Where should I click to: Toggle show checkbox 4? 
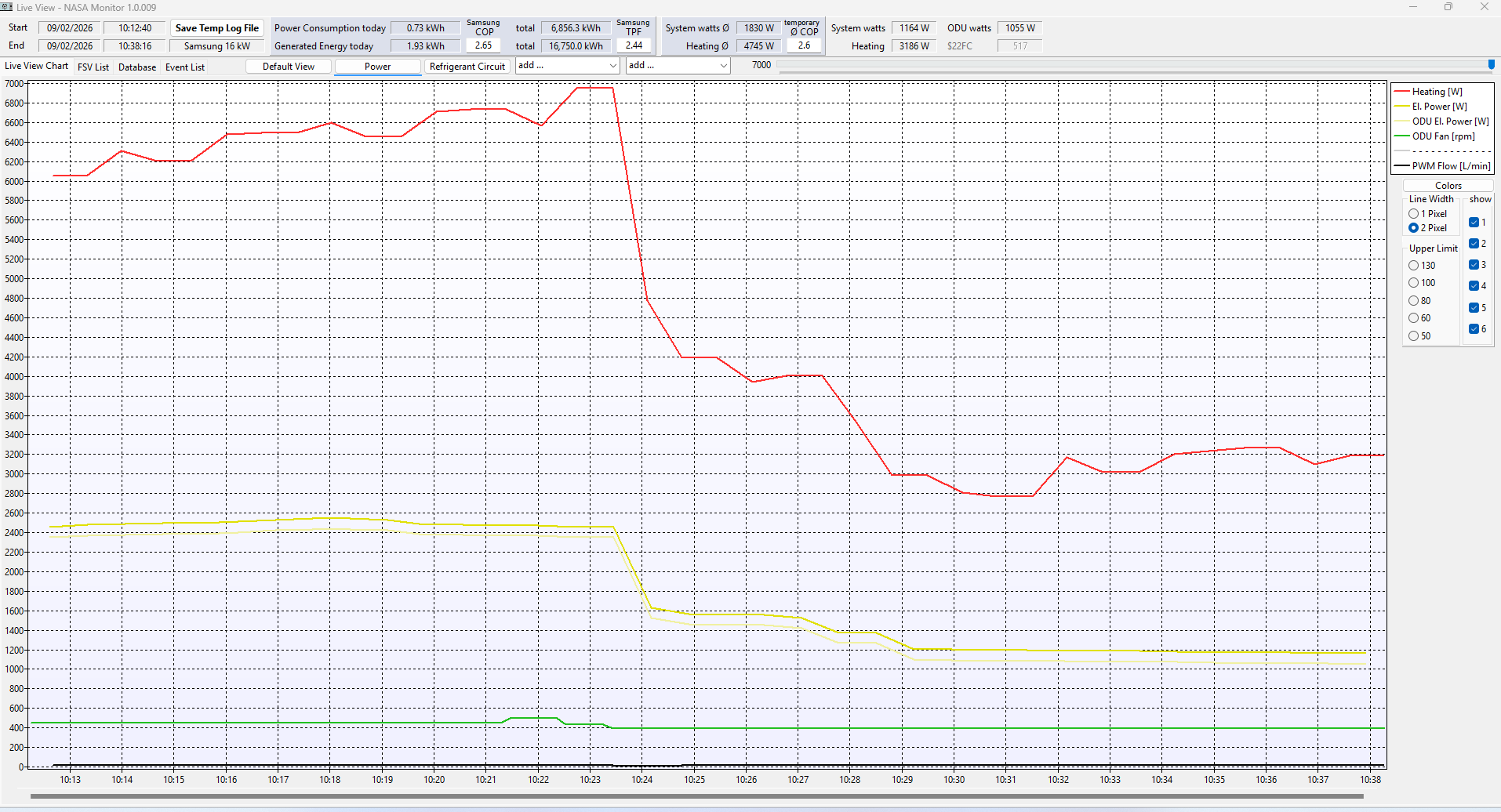point(1474,286)
